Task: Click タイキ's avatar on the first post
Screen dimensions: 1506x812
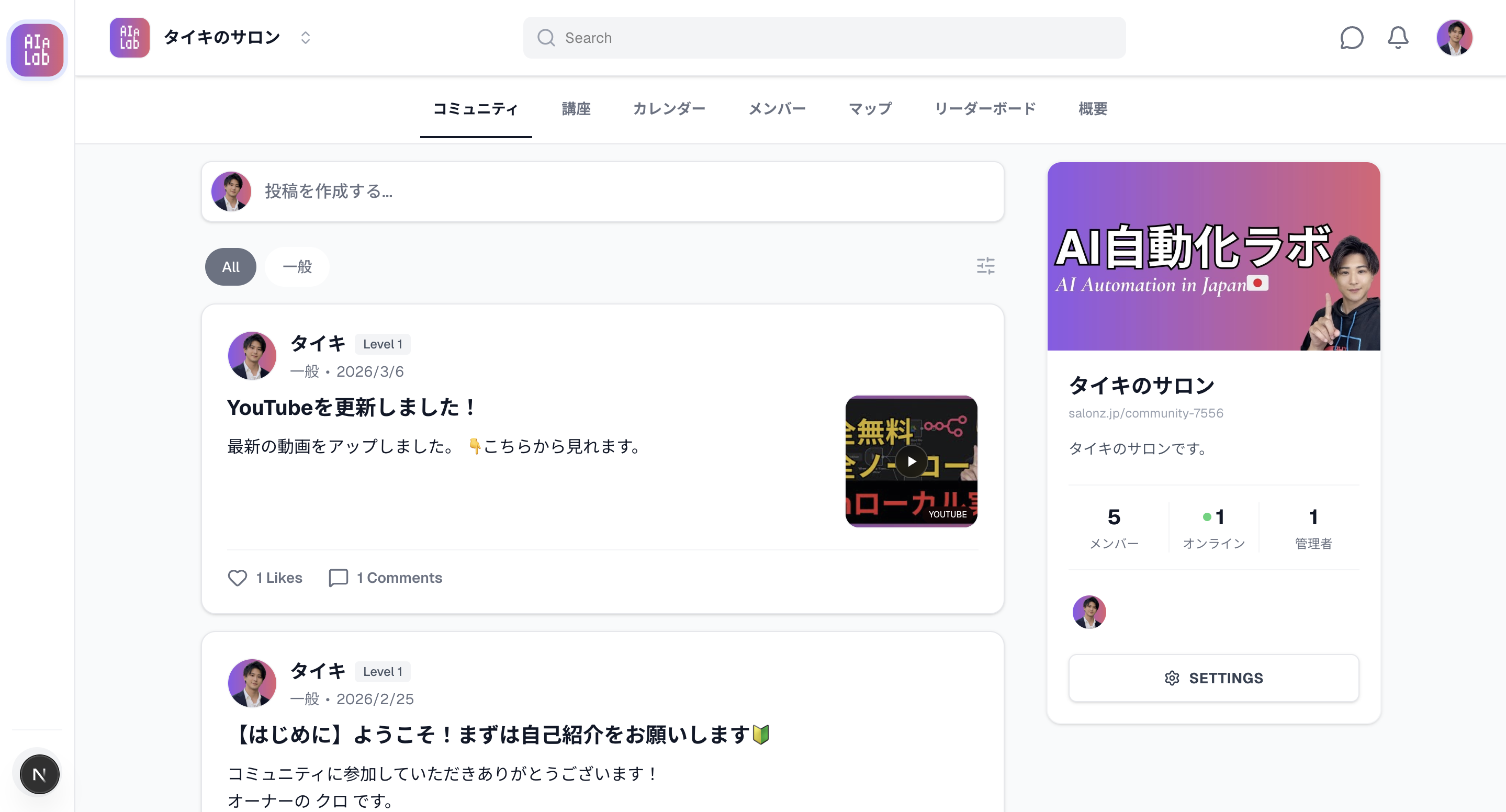Action: coord(251,355)
